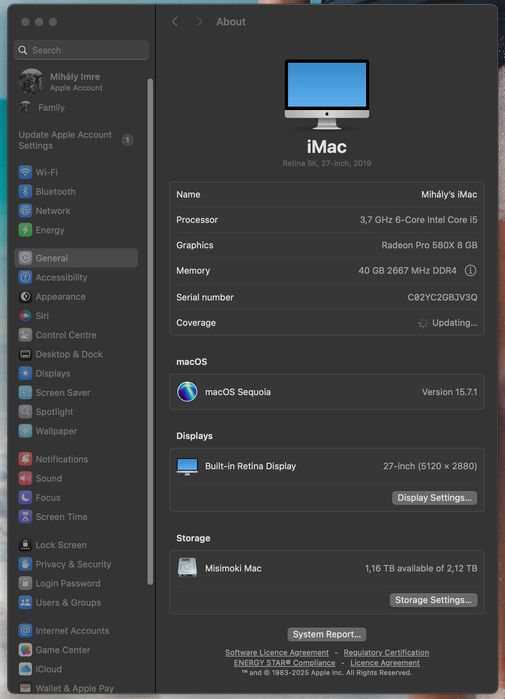Select the Bluetooth icon in sidebar
The width and height of the screenshot is (505, 699).
[25, 191]
